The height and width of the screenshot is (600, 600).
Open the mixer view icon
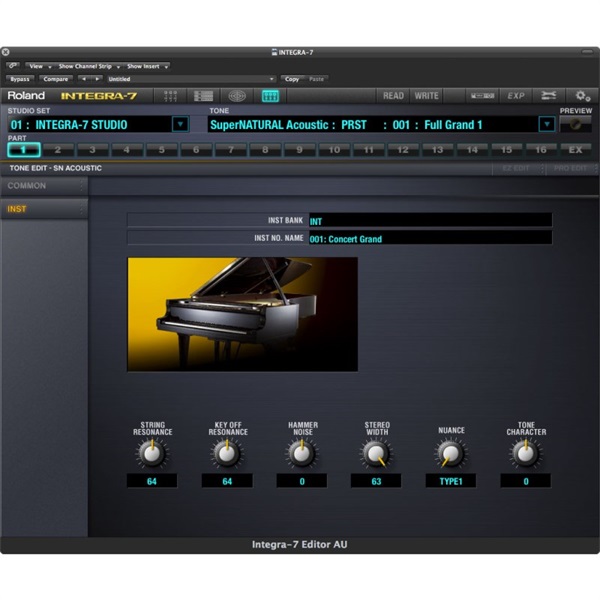click(170, 96)
